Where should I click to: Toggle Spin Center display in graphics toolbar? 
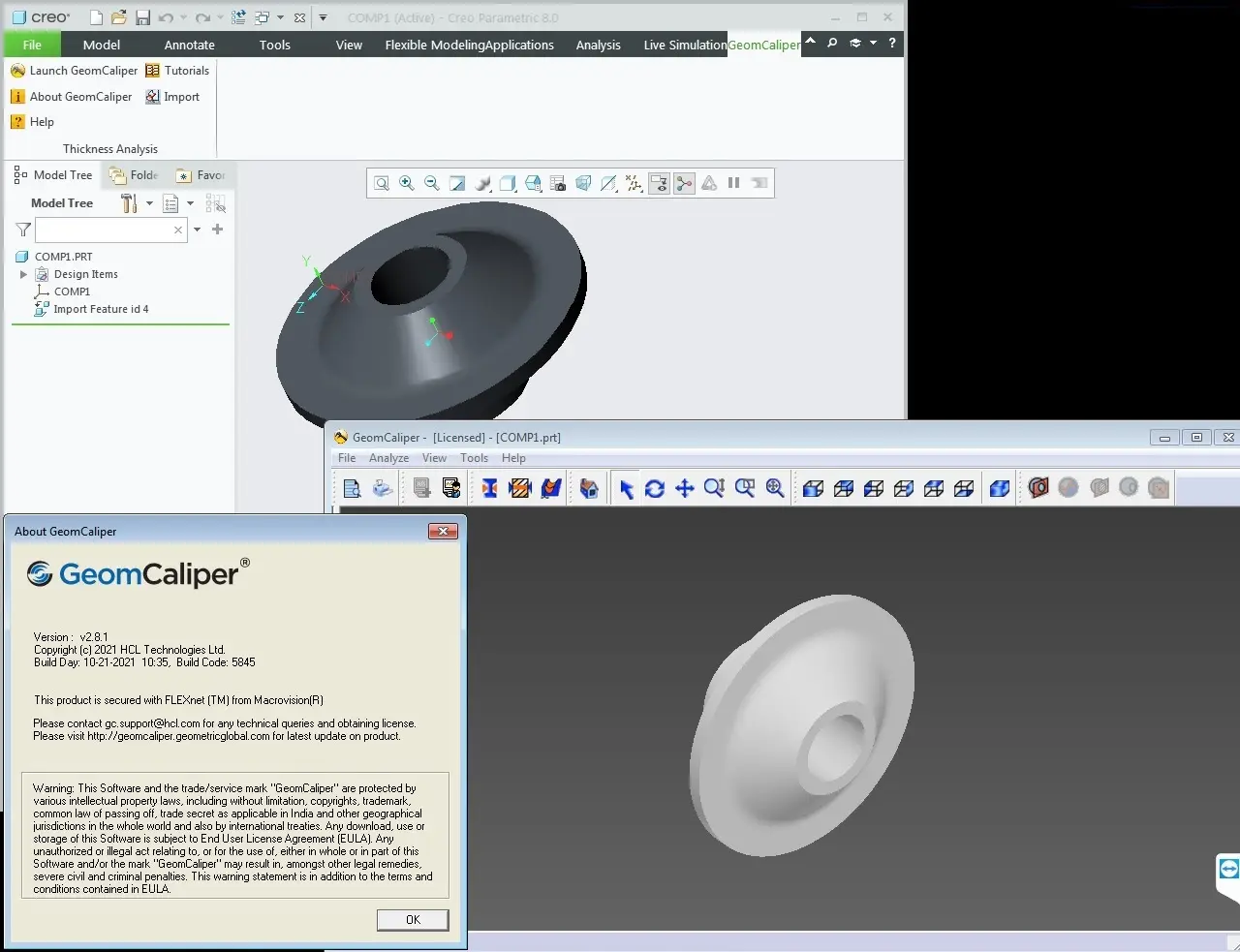pos(684,183)
